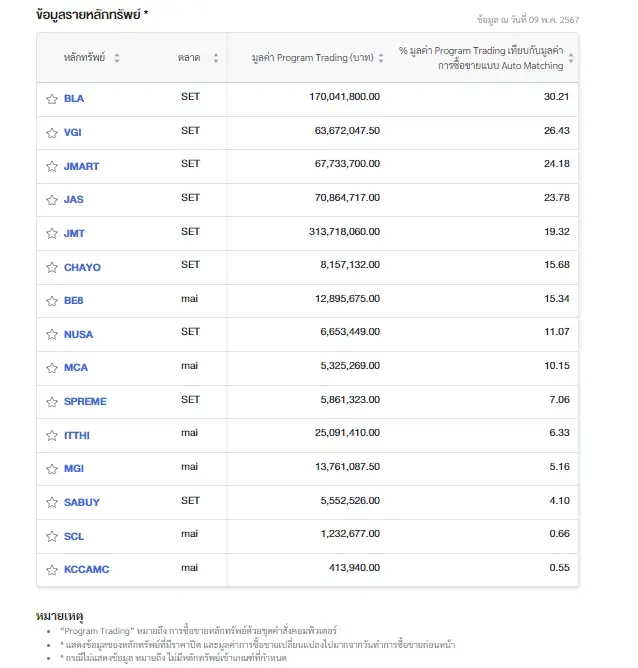This screenshot has width=638, height=668.
Task: Star the NUSA security
Action: pyautogui.click(x=52, y=334)
